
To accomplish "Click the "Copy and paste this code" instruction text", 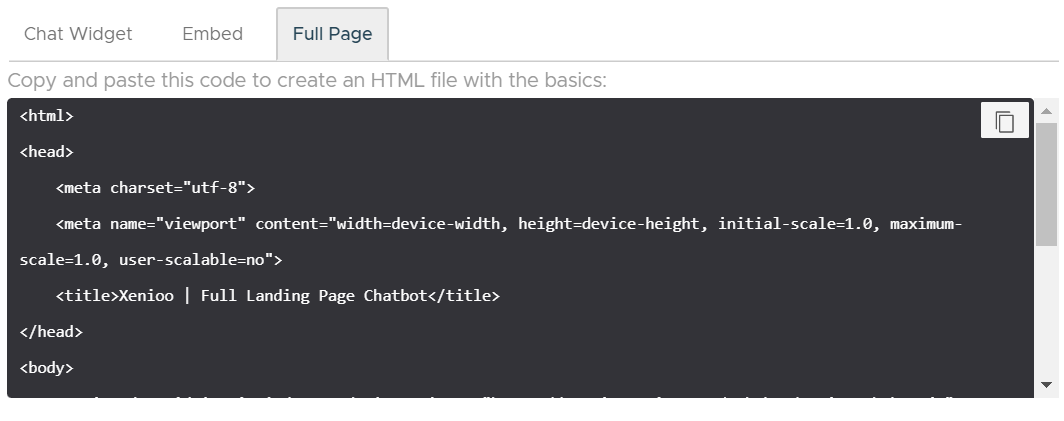I will click(x=306, y=80).
